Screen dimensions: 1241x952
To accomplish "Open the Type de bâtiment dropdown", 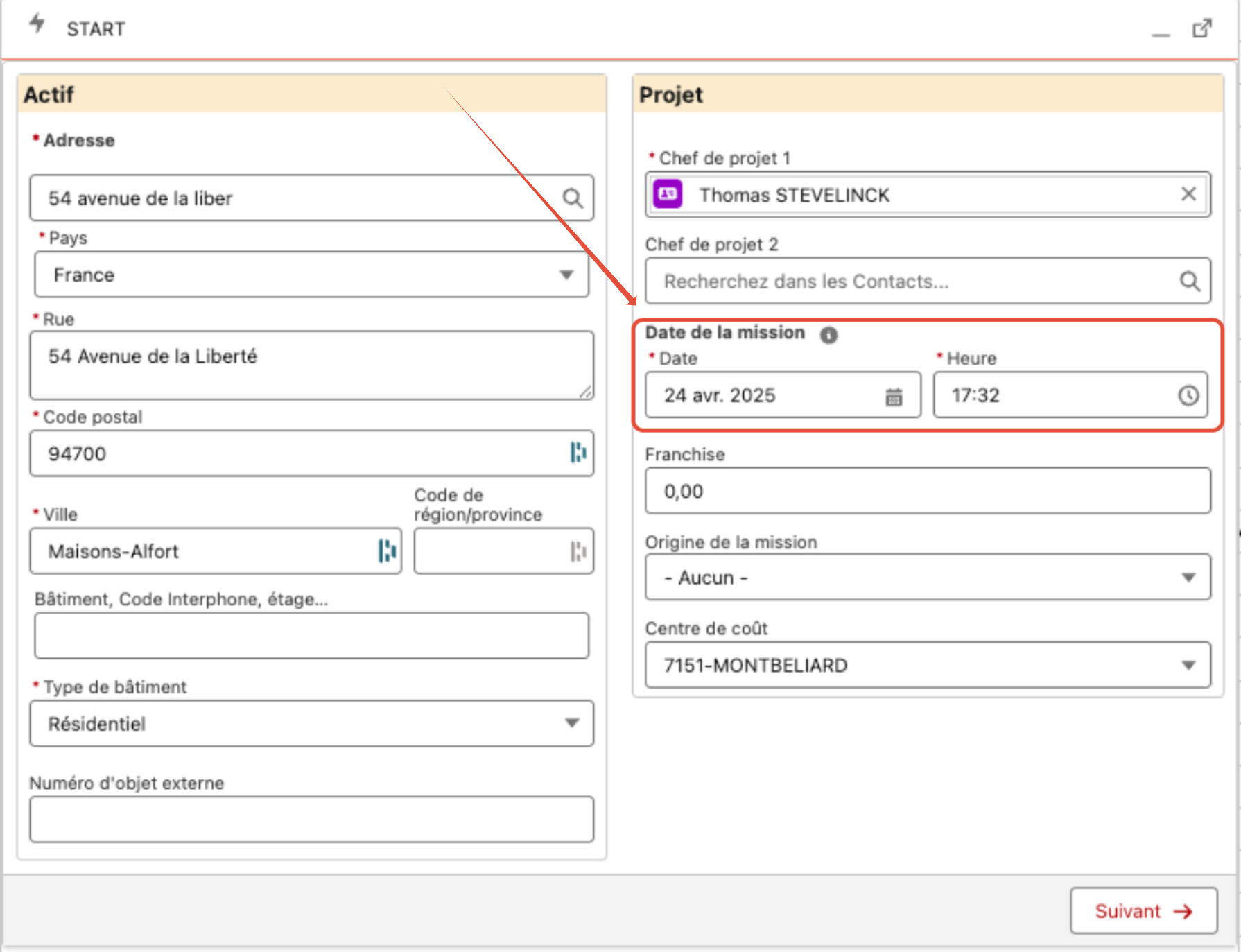I will pyautogui.click(x=312, y=723).
